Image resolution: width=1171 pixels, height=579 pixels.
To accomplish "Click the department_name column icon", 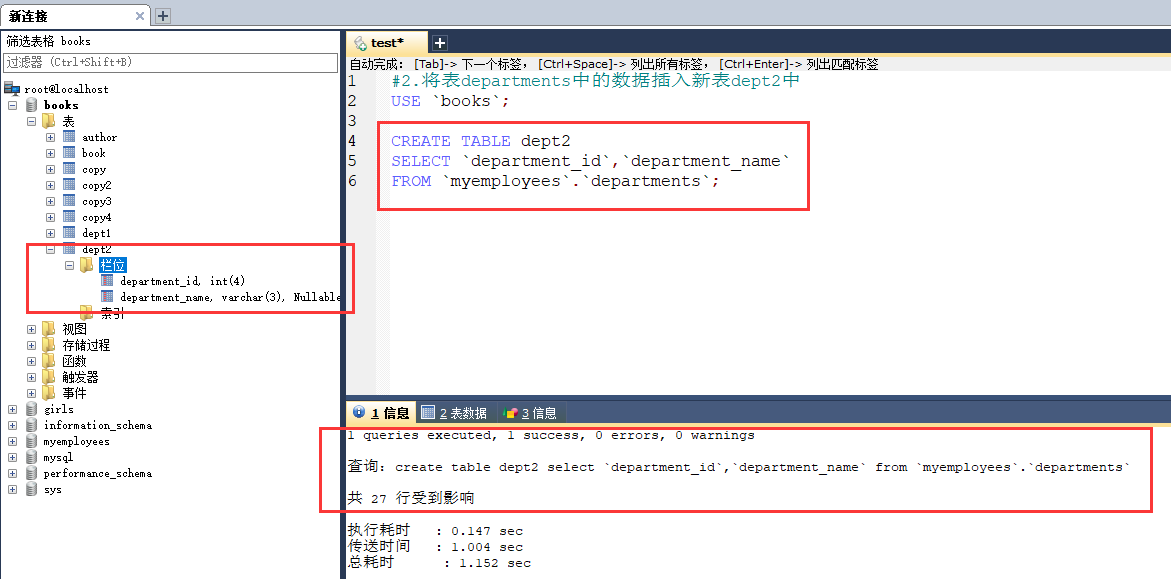I will (107, 297).
